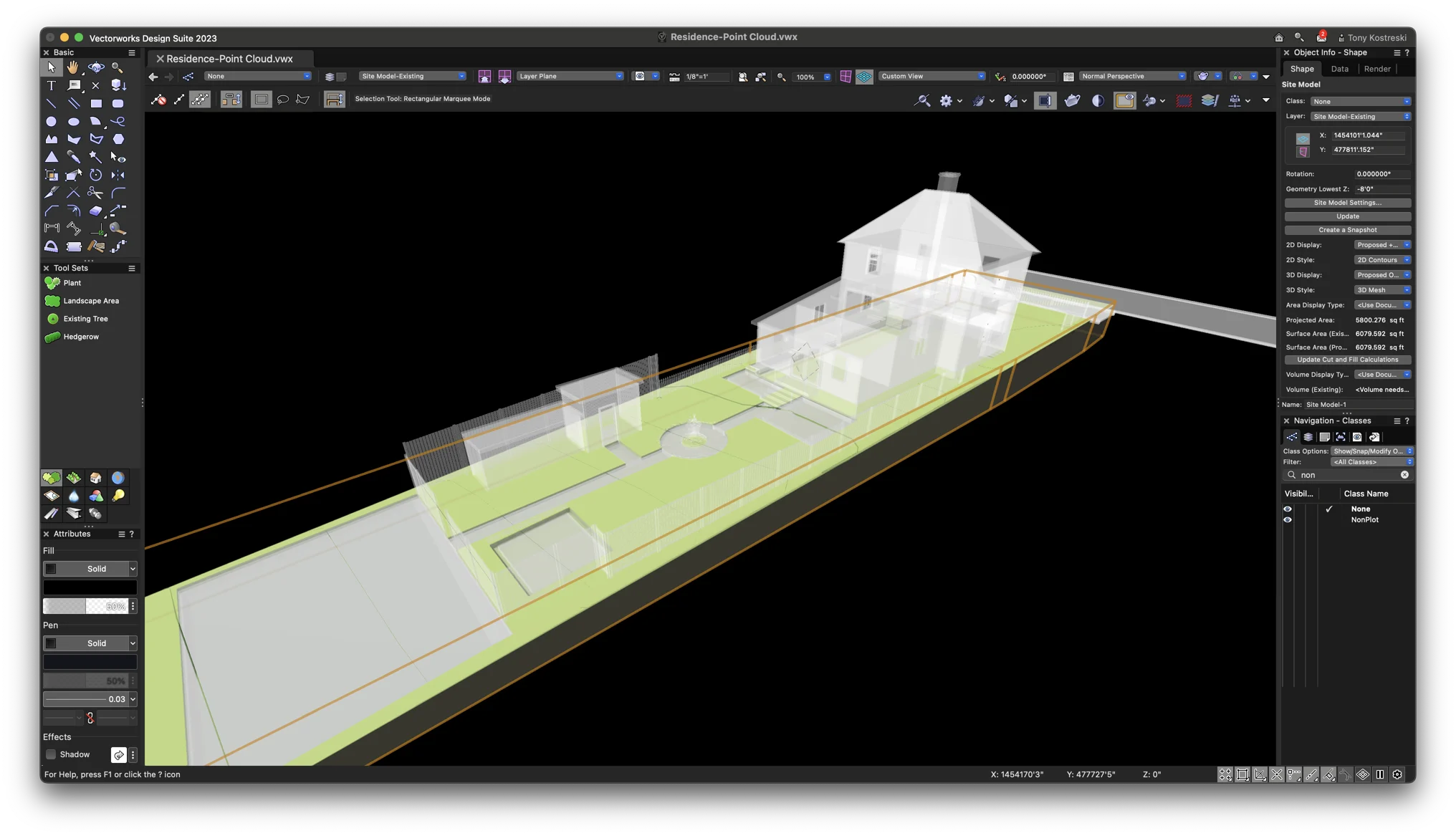Viewport: 1456px width, 836px height.
Task: Enable the Shadow checkbox
Action: (x=51, y=754)
